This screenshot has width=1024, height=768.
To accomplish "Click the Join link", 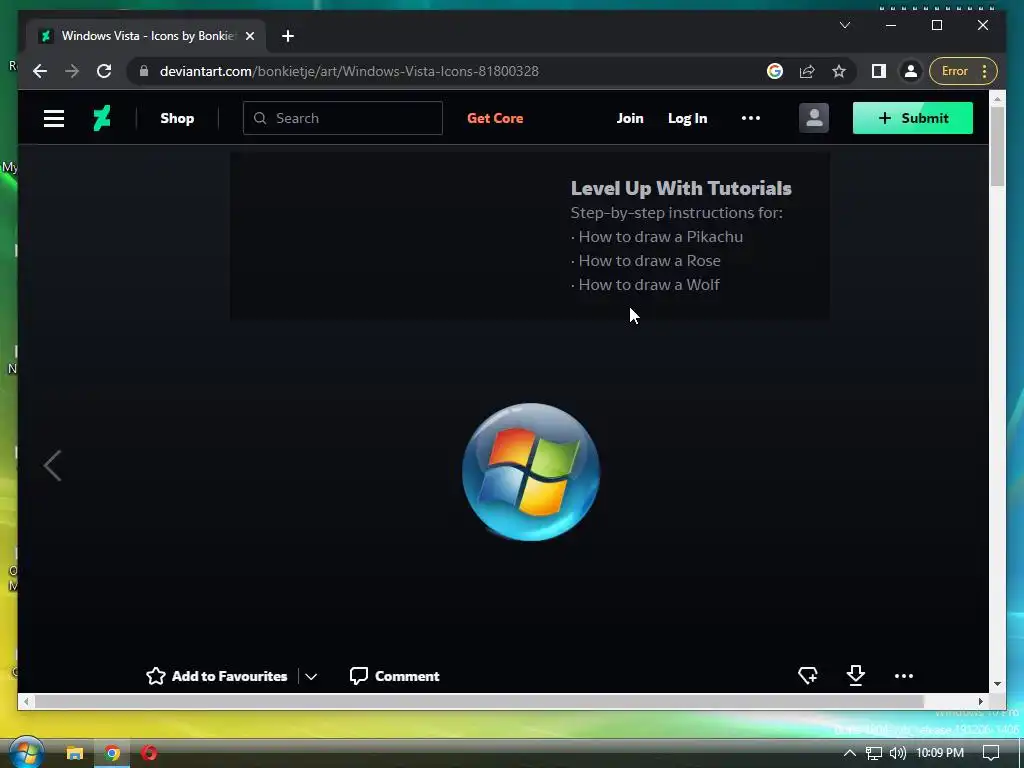I will pyautogui.click(x=630, y=118).
